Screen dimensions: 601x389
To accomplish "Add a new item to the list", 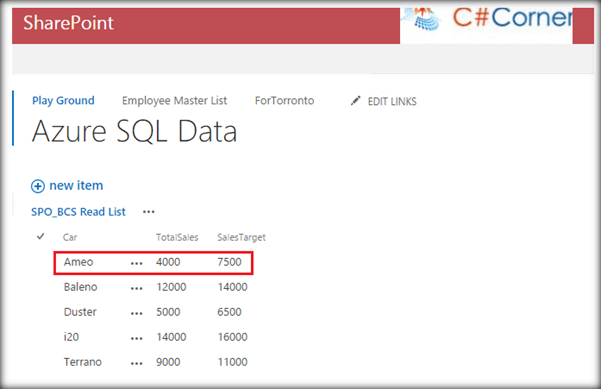I will [x=76, y=185].
